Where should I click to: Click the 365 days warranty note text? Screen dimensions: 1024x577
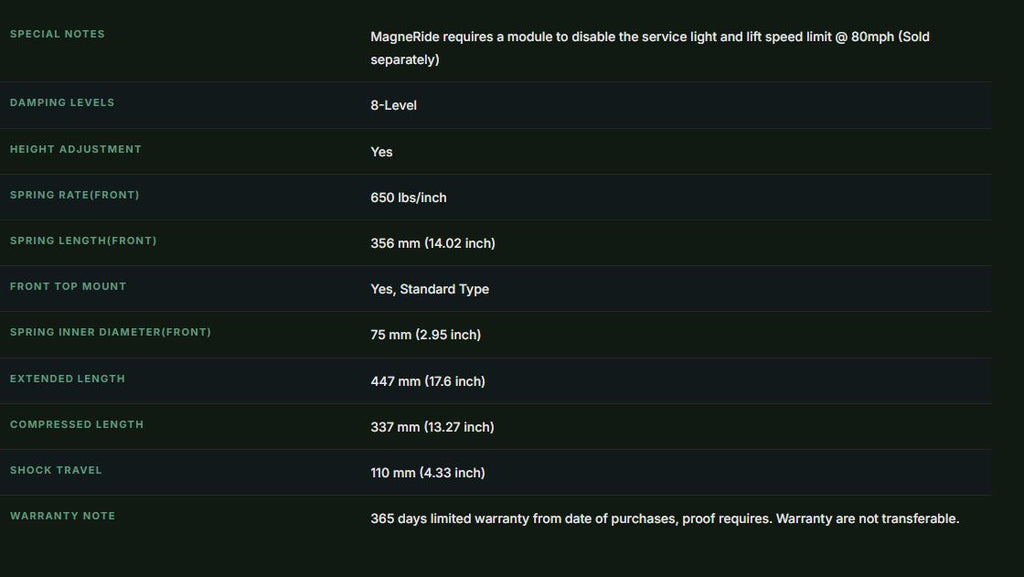664,518
